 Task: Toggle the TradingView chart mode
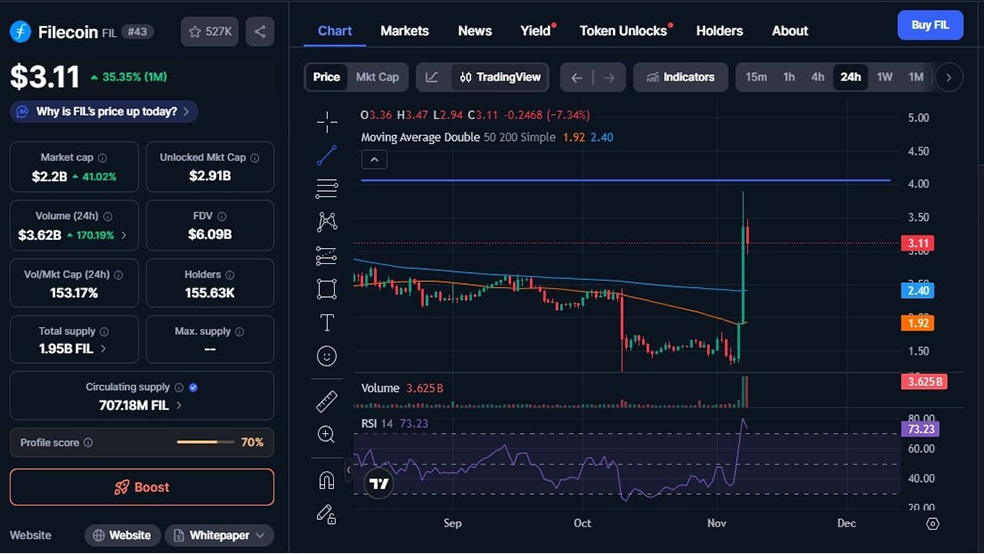click(500, 77)
